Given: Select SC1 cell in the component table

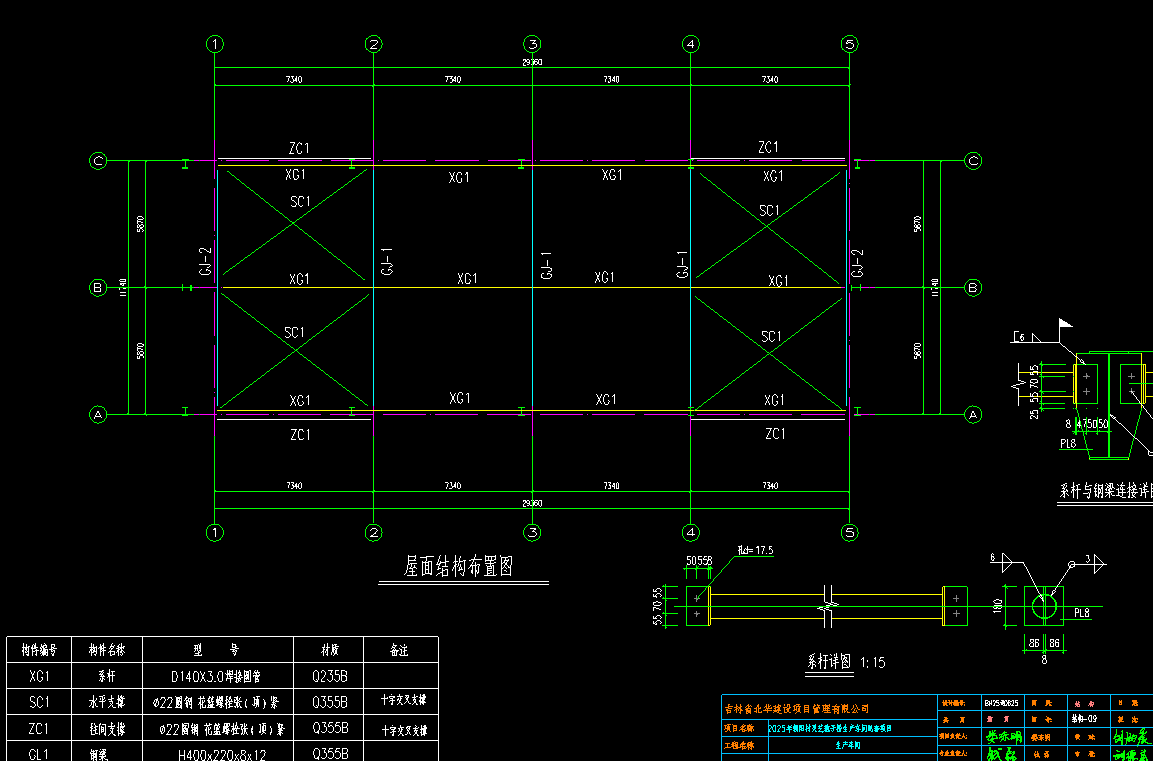Looking at the screenshot, I should coord(39,702).
